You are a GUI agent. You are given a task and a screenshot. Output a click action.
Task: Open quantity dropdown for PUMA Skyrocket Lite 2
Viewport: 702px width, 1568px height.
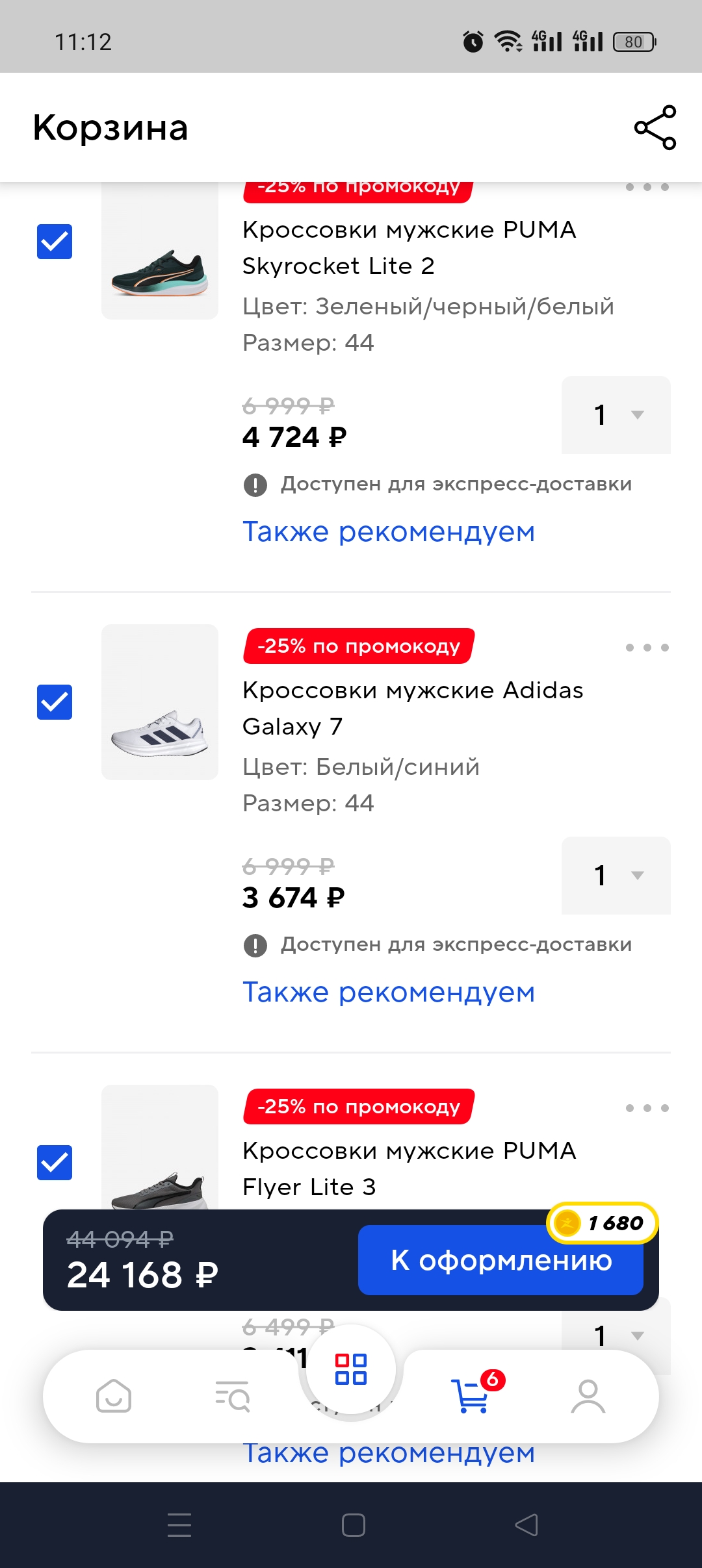[616, 415]
